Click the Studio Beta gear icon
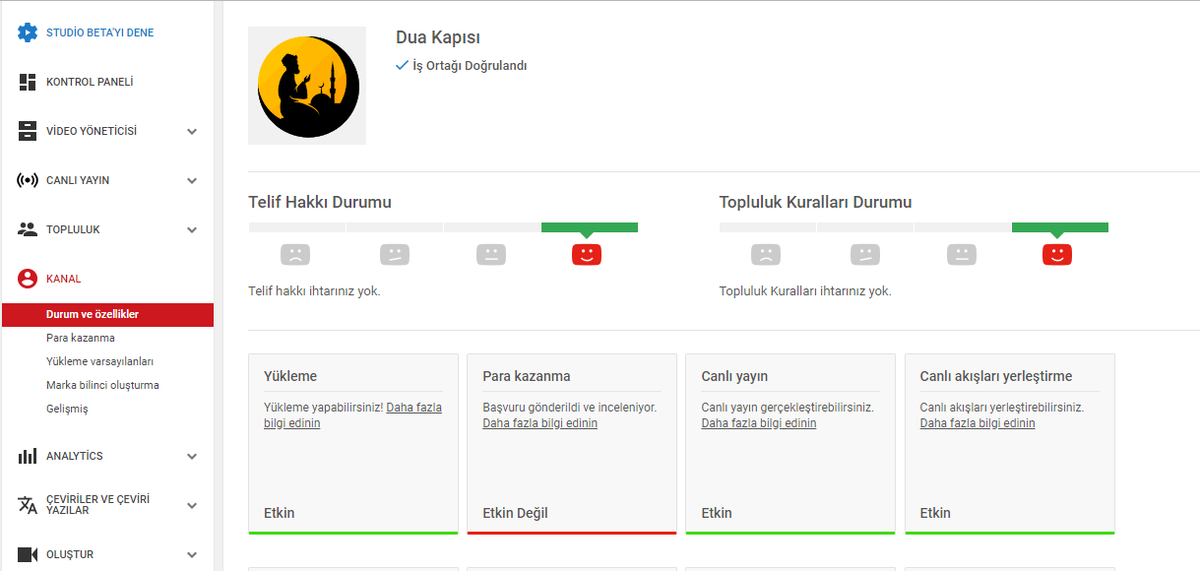Image resolution: width=1200 pixels, height=571 pixels. 28,32
